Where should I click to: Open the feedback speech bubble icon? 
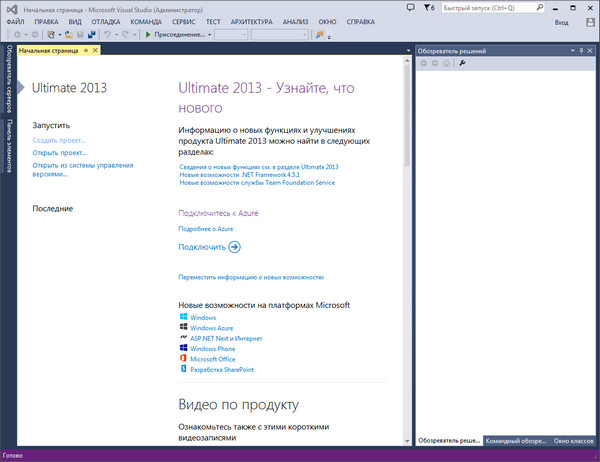click(x=411, y=7)
